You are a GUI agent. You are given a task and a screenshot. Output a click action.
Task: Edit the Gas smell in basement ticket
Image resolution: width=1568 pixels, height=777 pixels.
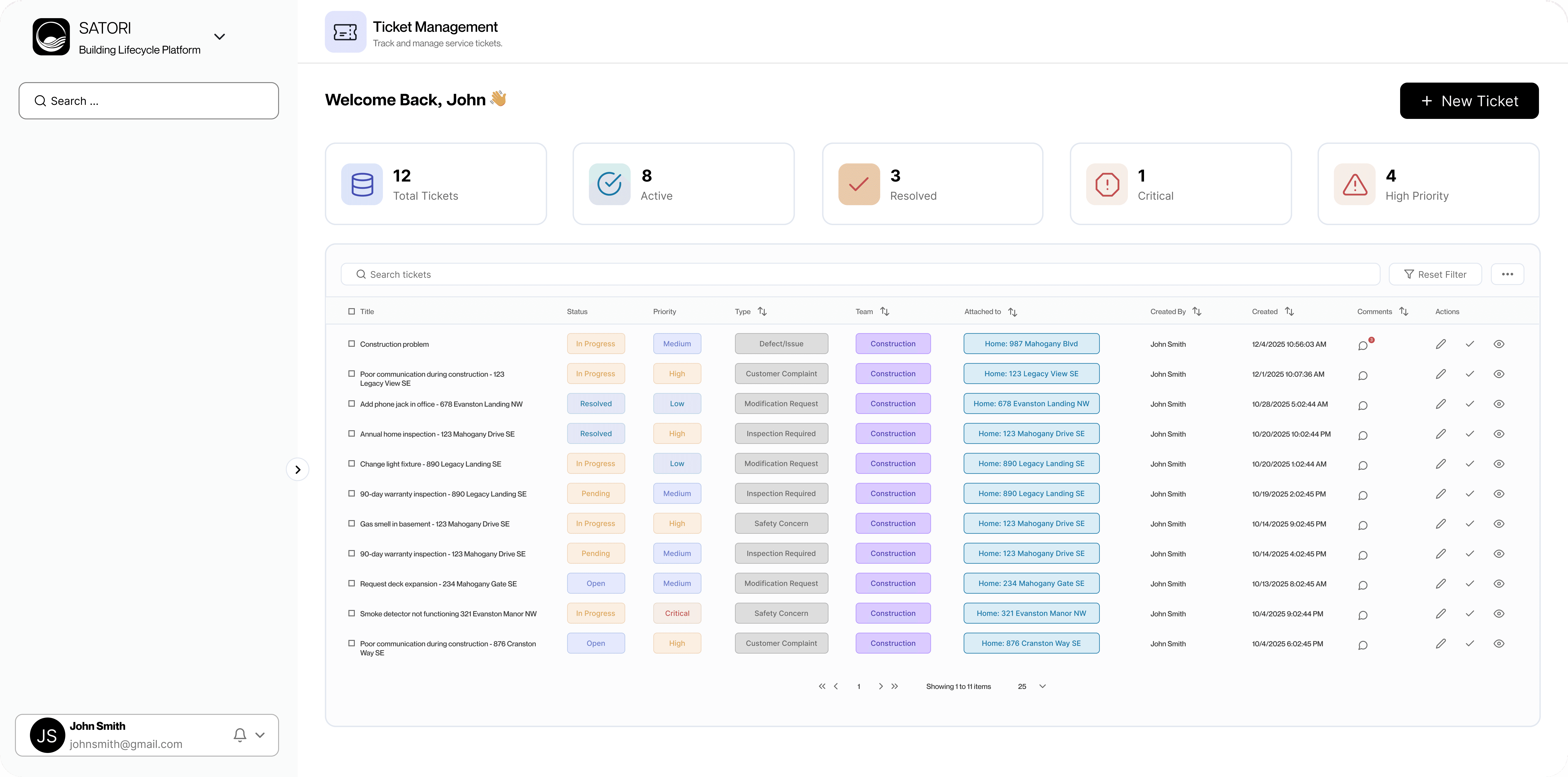tap(1440, 524)
